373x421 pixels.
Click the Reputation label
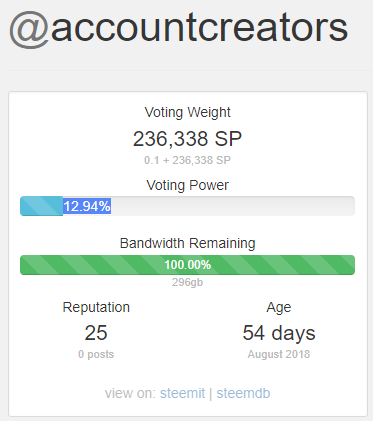pos(96,307)
